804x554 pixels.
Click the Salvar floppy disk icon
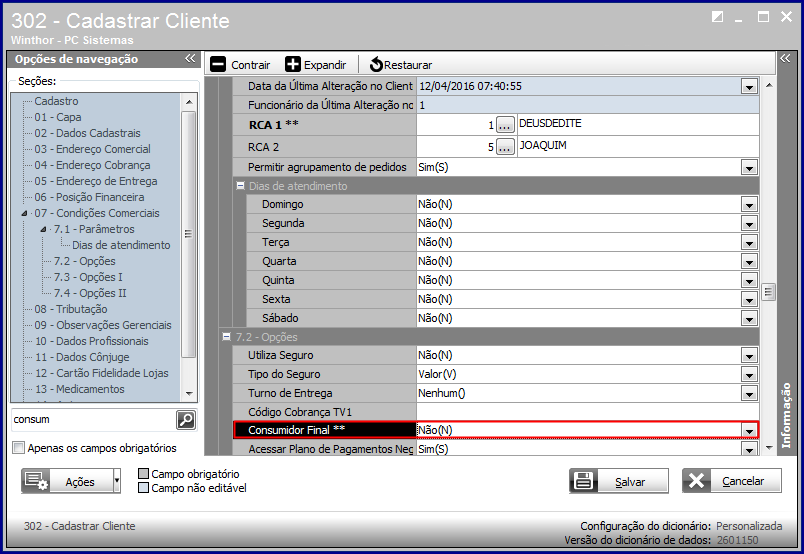(584, 481)
